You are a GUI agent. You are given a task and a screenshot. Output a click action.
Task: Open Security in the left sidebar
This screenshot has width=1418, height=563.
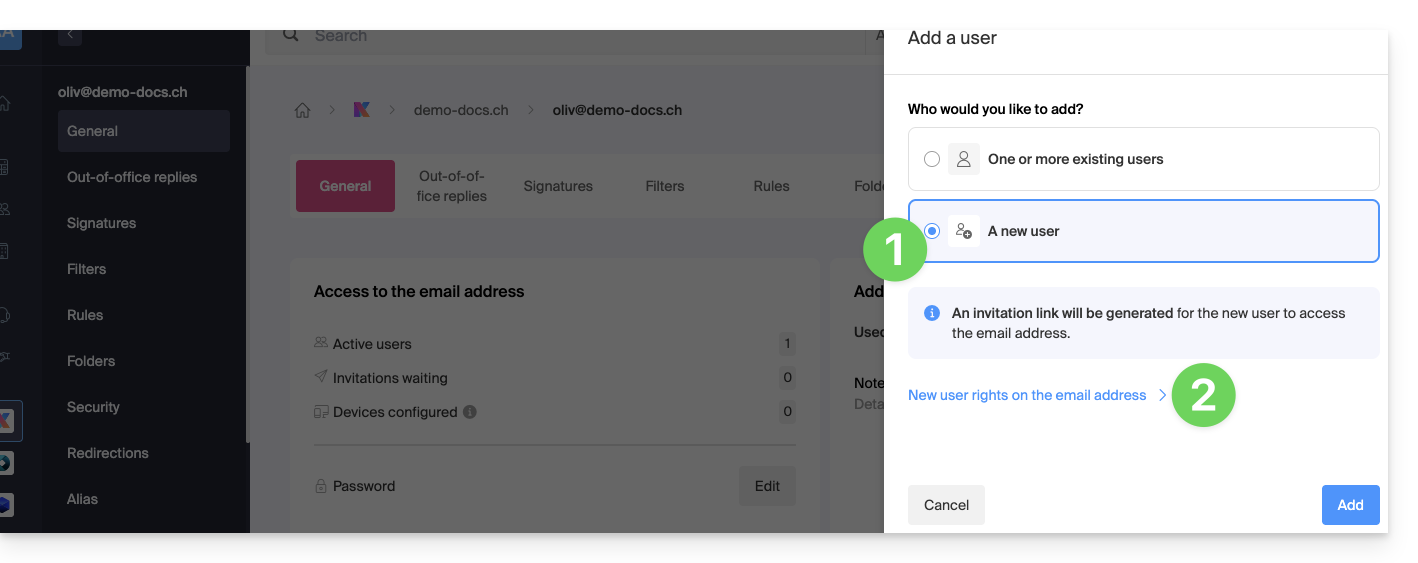click(x=93, y=407)
